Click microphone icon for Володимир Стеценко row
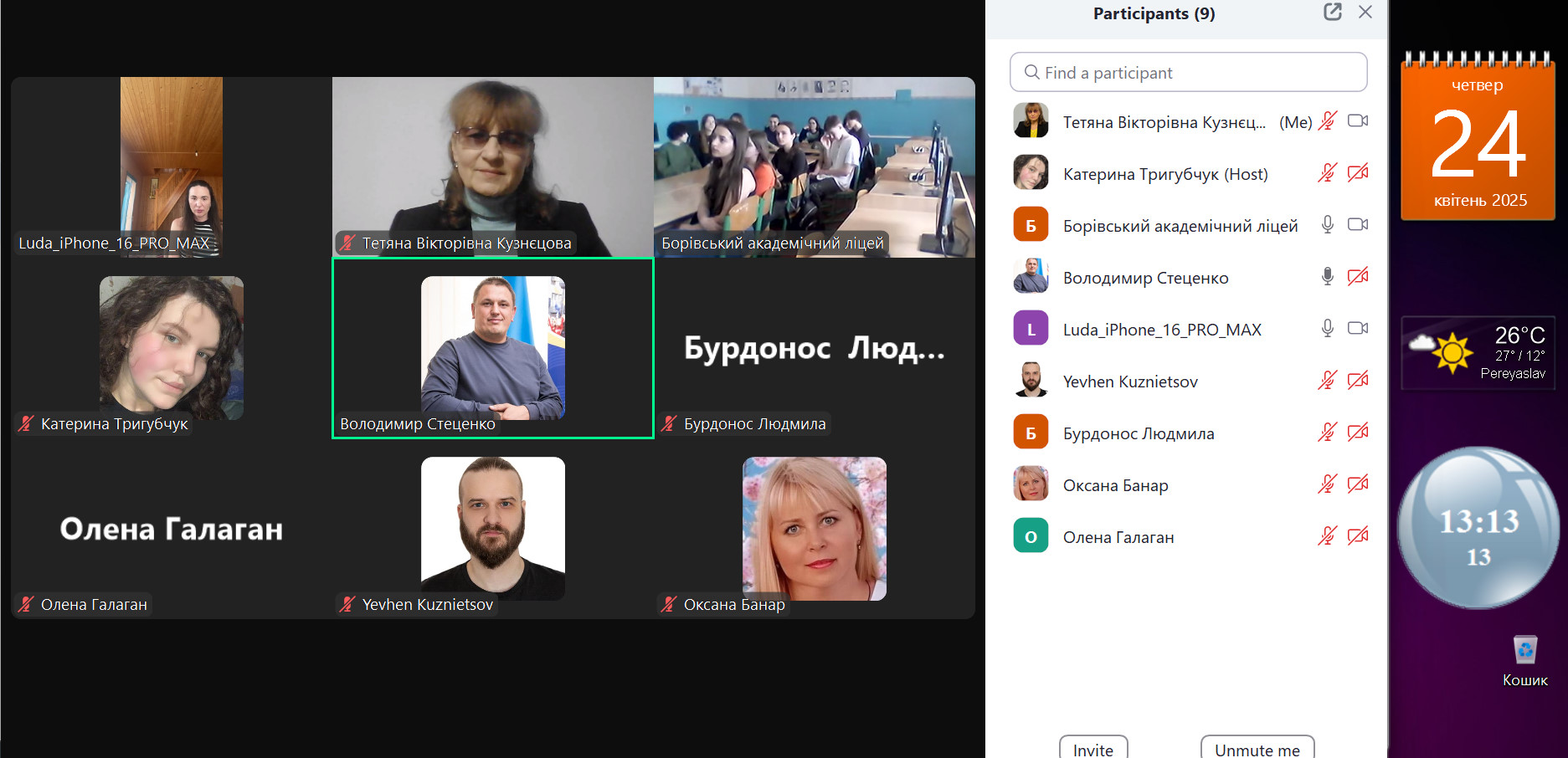1568x758 pixels. (1327, 277)
